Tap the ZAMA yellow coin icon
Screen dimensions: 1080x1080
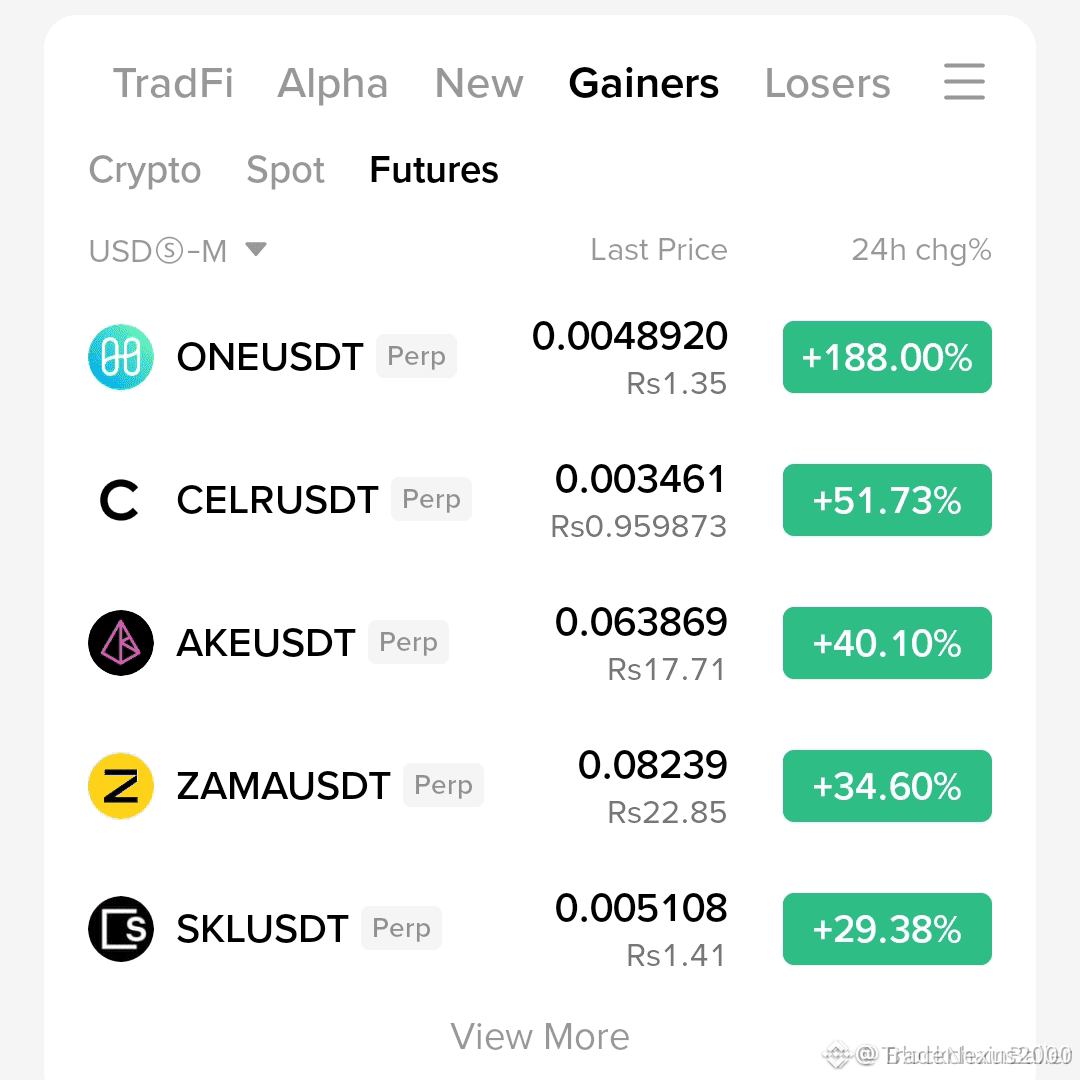tap(121, 786)
